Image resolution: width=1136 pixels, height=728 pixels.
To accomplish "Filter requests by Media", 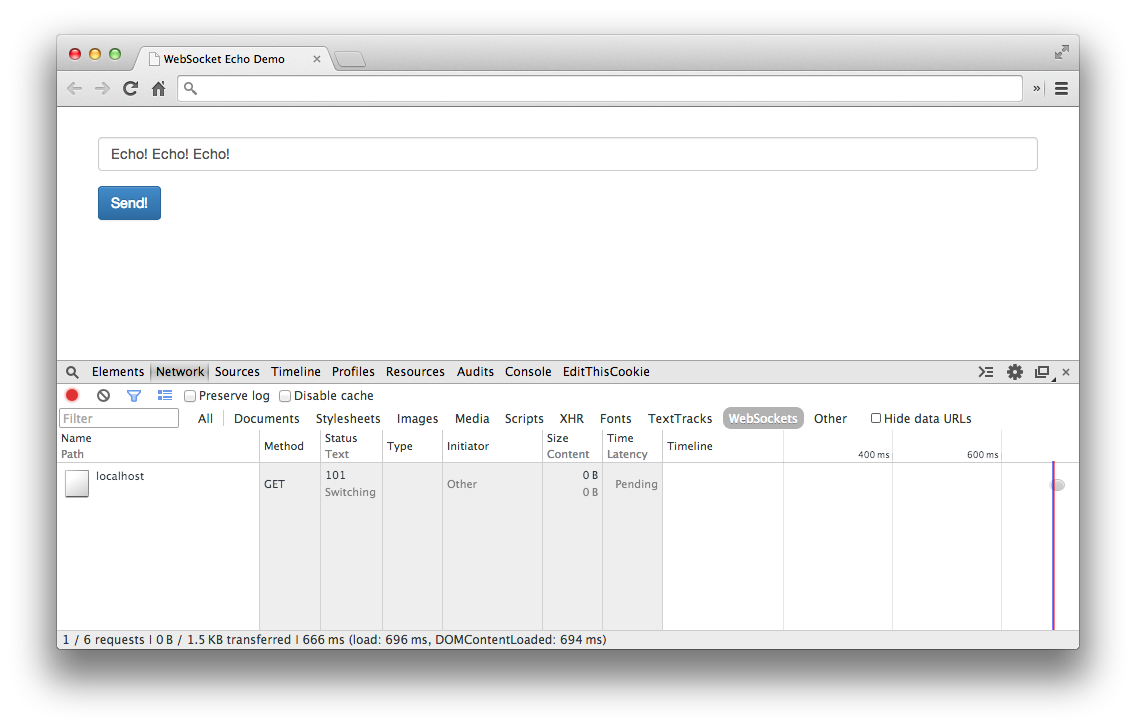I will (472, 419).
